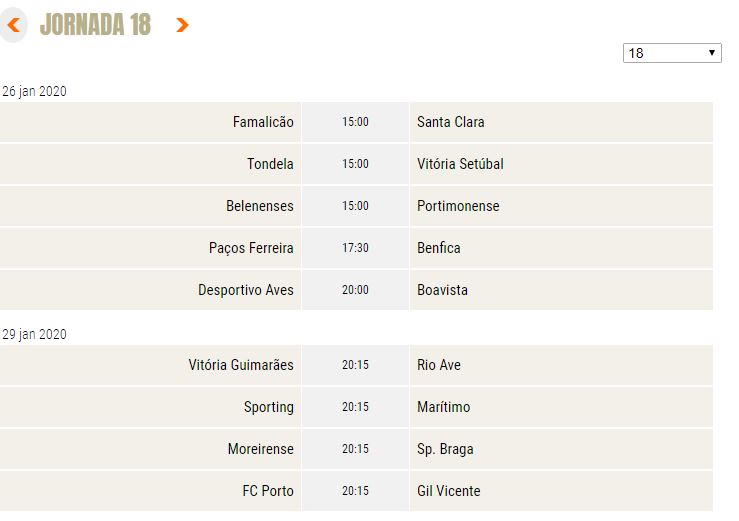Click Boavista away team
Screen dimensions: 739x521
point(443,290)
